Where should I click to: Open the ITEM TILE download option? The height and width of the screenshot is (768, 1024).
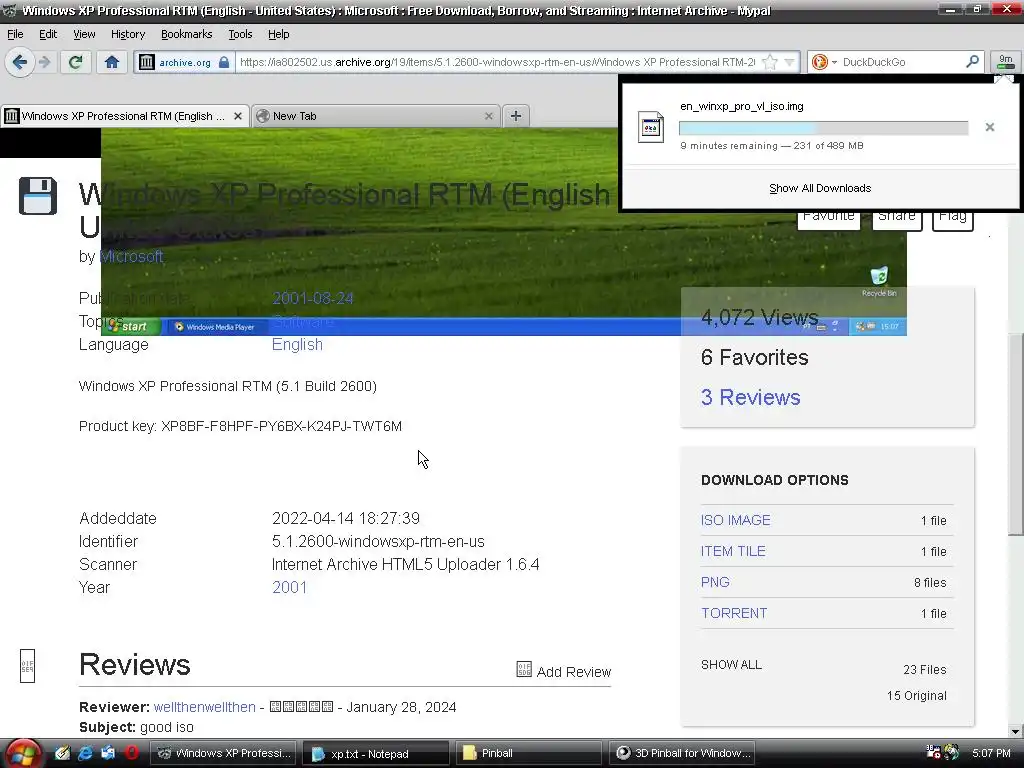click(x=733, y=551)
